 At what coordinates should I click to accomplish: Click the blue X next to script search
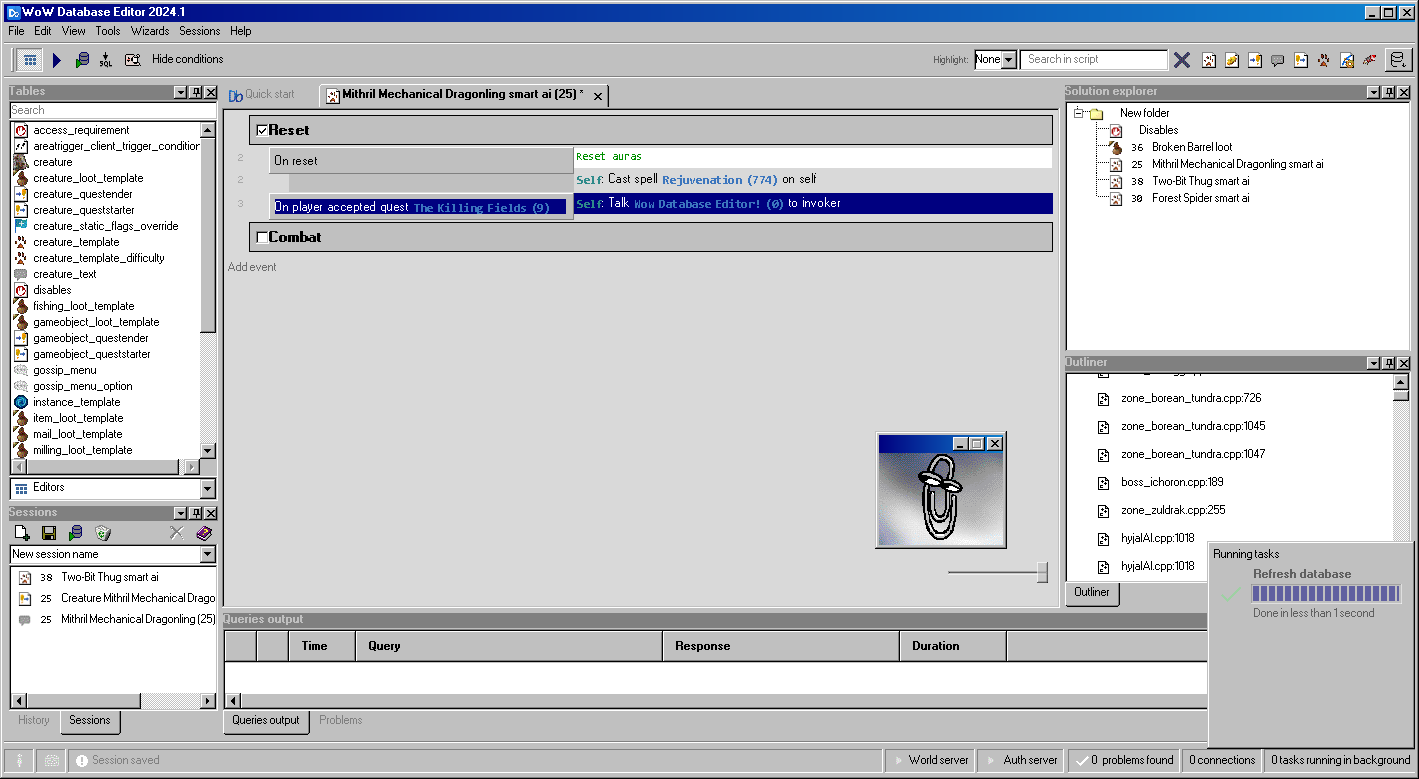(x=1181, y=60)
